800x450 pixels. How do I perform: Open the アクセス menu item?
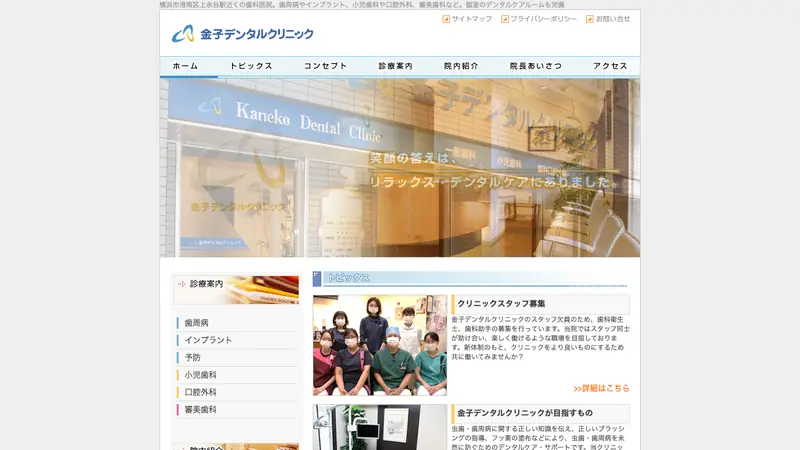(x=610, y=66)
